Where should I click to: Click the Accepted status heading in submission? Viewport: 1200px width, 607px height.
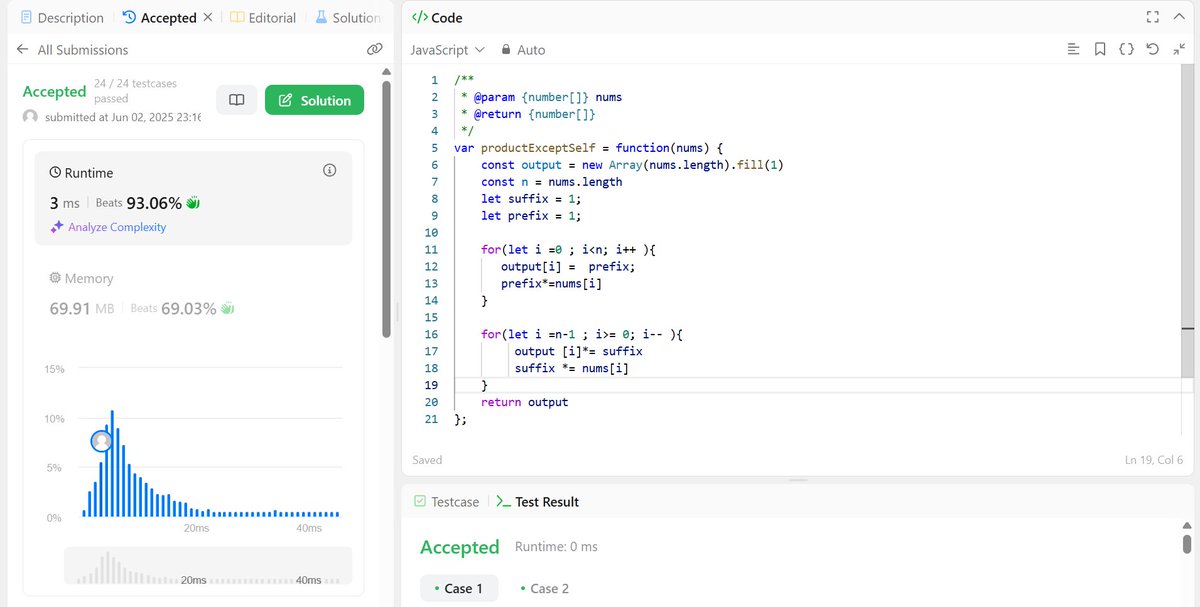[x=54, y=91]
